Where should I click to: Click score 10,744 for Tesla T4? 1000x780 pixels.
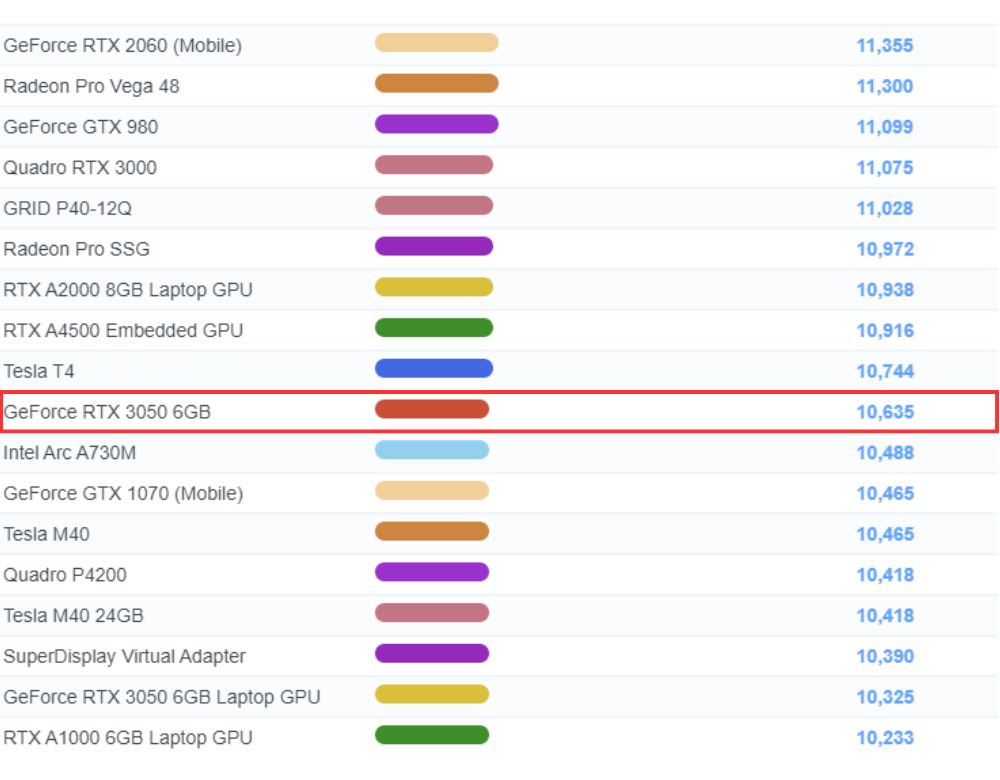click(885, 371)
